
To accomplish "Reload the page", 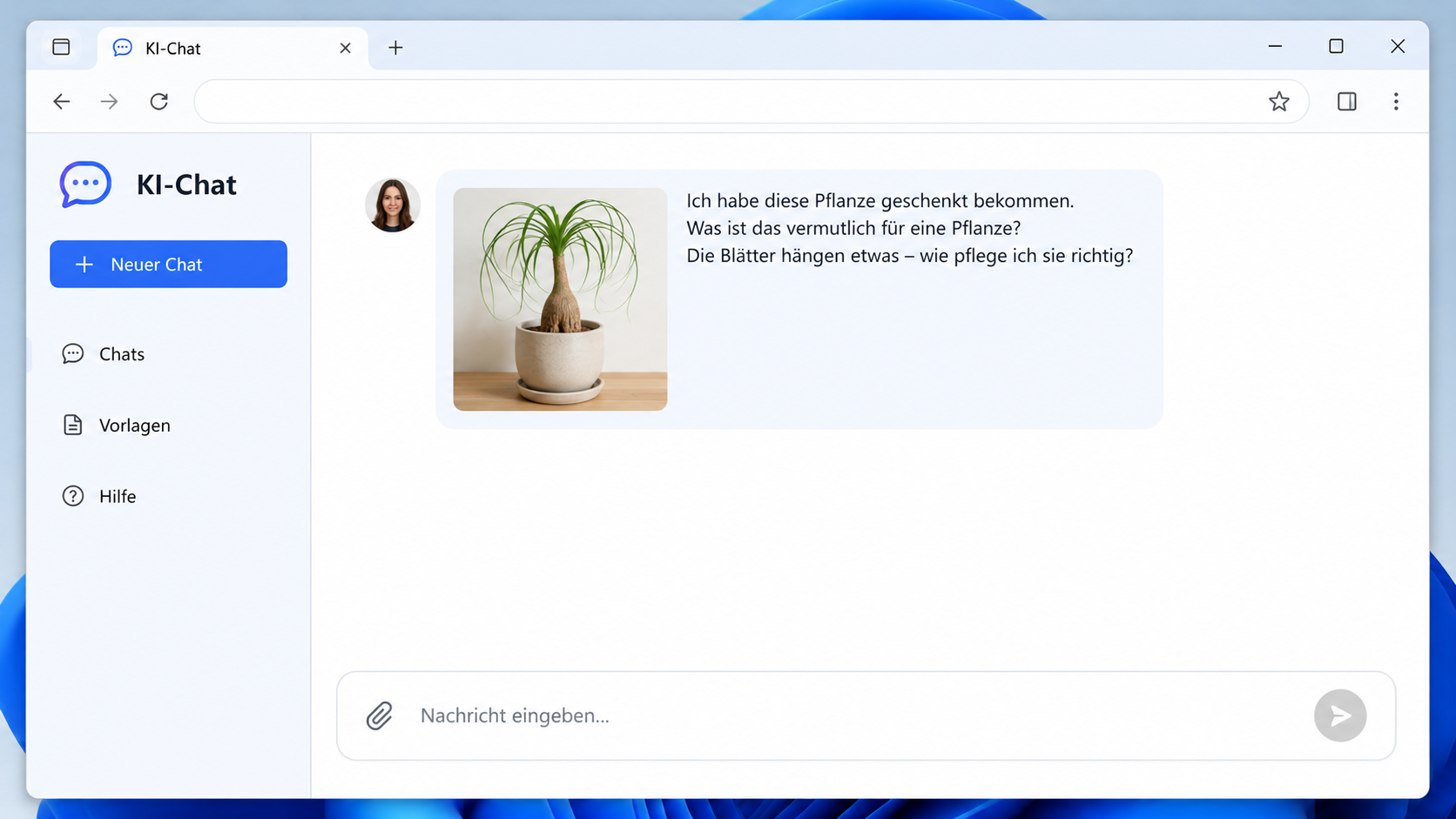I will coord(158,102).
